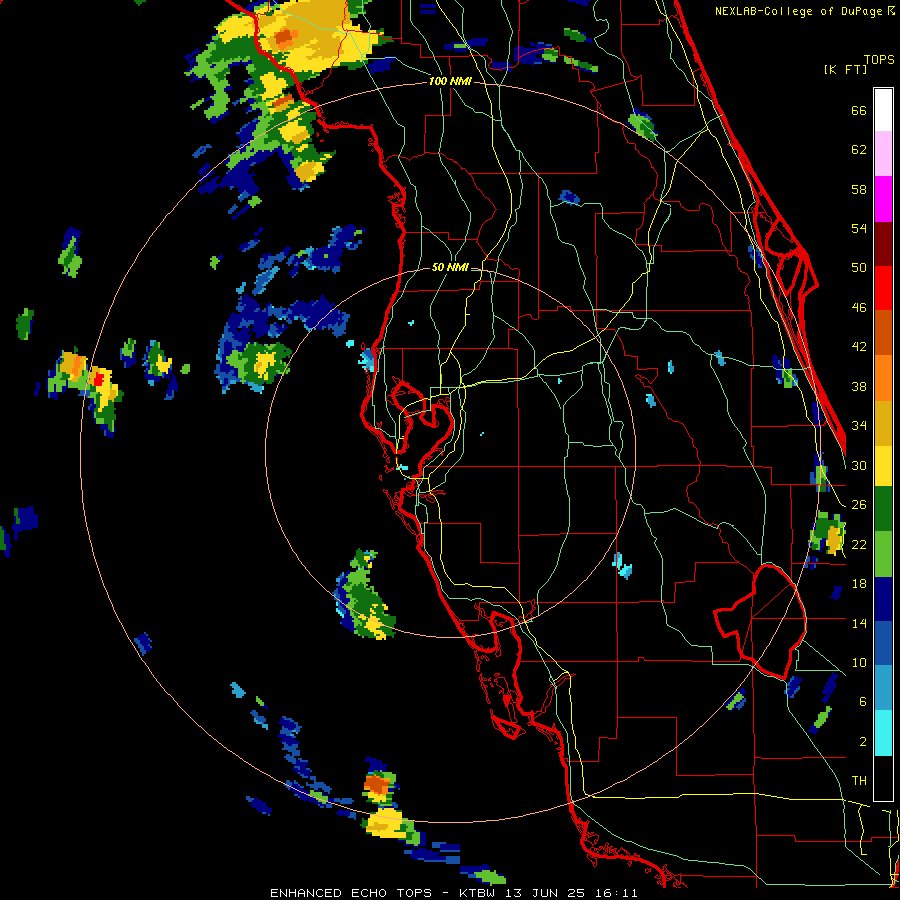The width and height of the screenshot is (900, 900).
Task: Select the cyan legend swatch
Action: coord(883,733)
